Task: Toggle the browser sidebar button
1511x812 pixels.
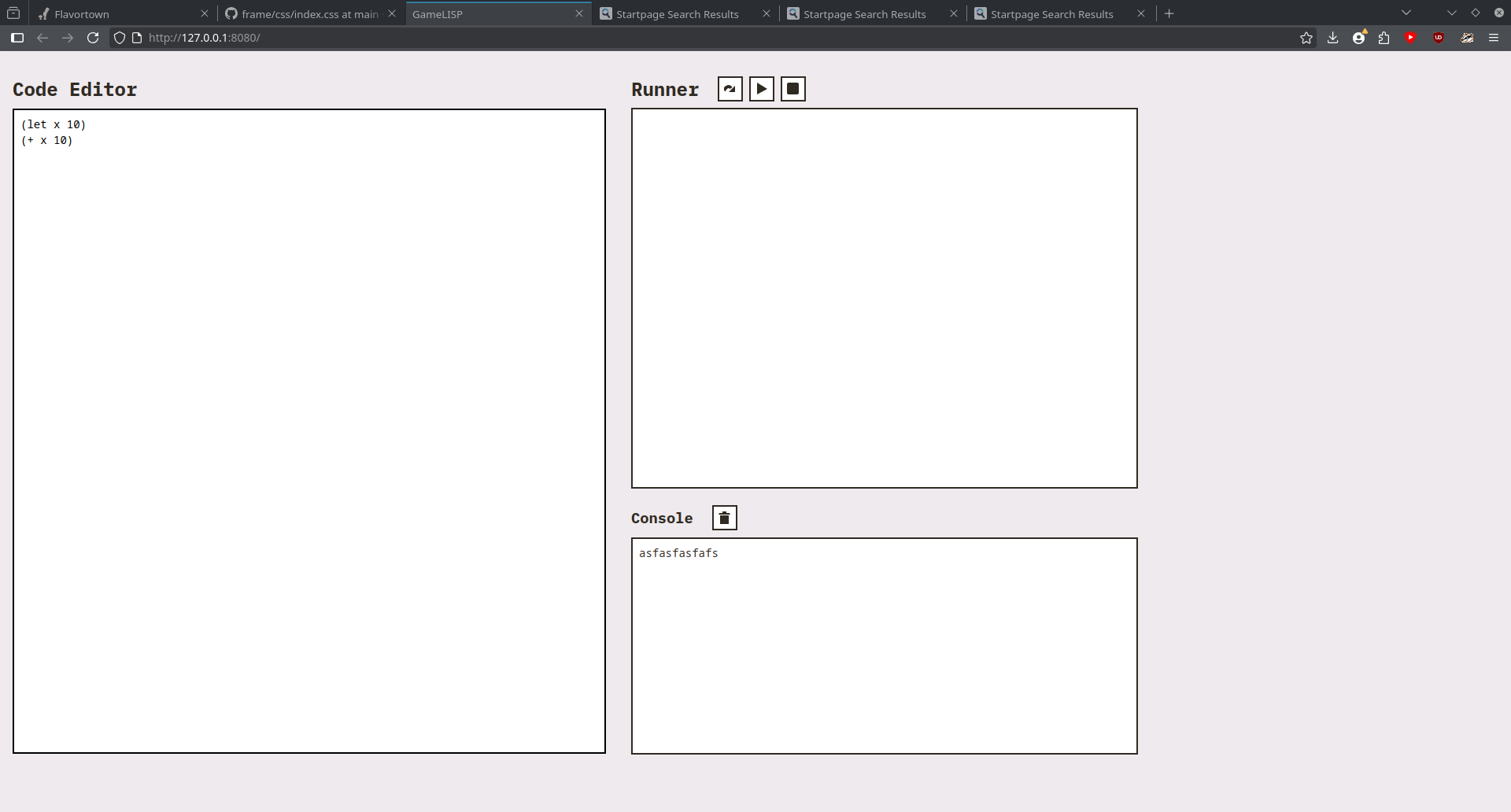Action: click(17, 38)
